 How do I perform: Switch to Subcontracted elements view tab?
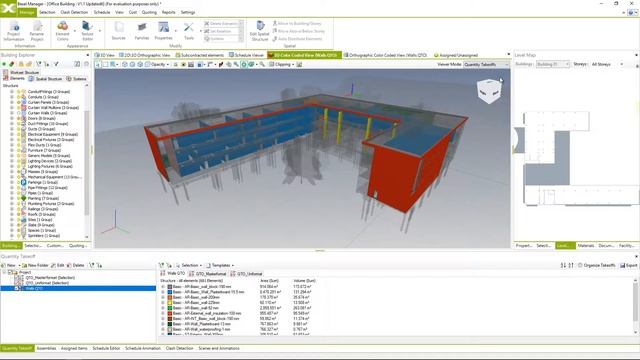click(200, 55)
